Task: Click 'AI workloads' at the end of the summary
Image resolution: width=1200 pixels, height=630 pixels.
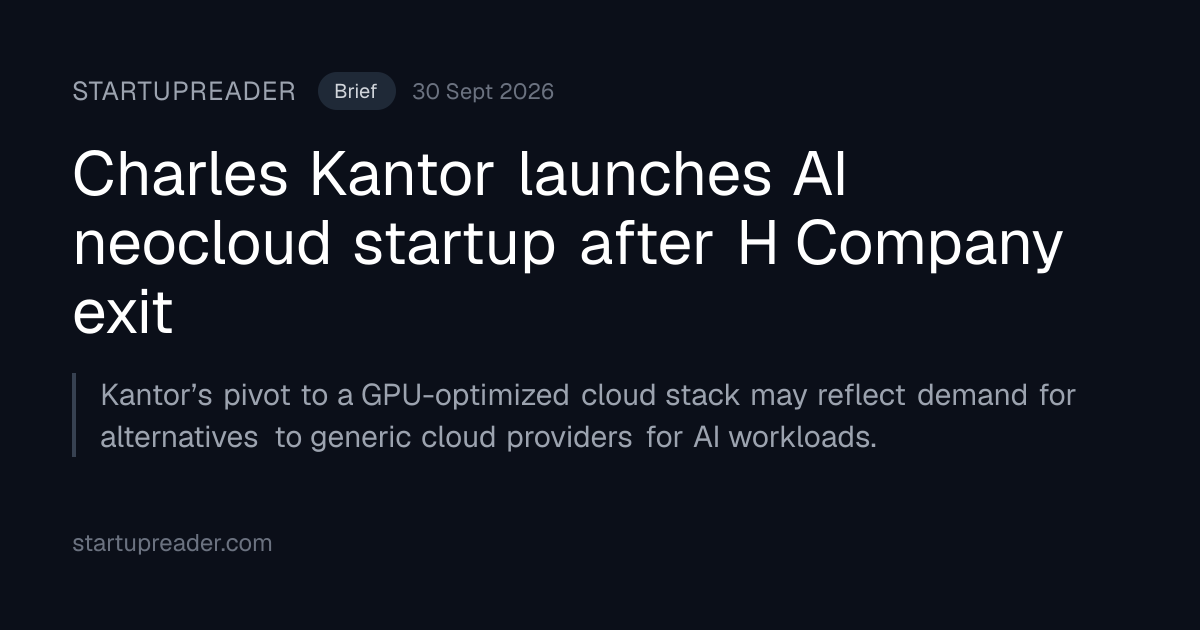Action: click(x=783, y=438)
